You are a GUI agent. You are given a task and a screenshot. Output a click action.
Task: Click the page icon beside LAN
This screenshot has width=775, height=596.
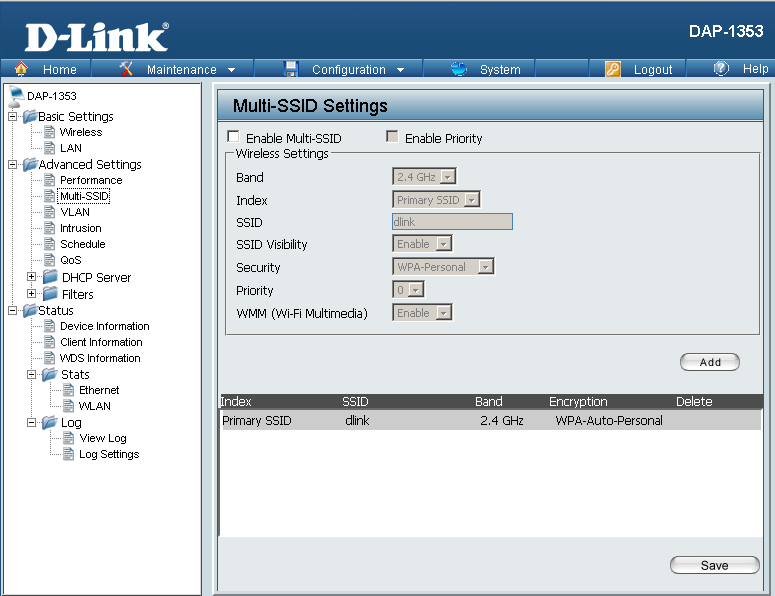49,148
